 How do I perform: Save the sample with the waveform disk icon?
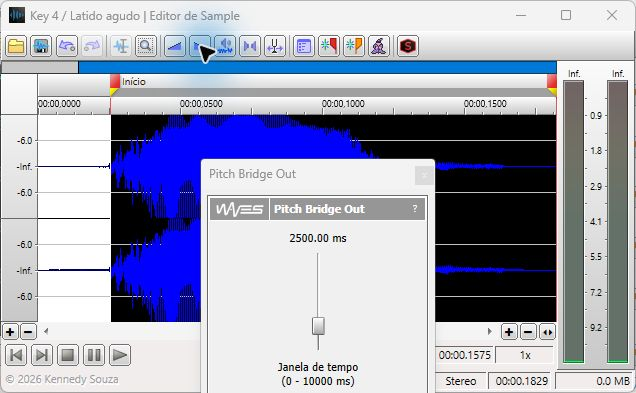(x=41, y=46)
